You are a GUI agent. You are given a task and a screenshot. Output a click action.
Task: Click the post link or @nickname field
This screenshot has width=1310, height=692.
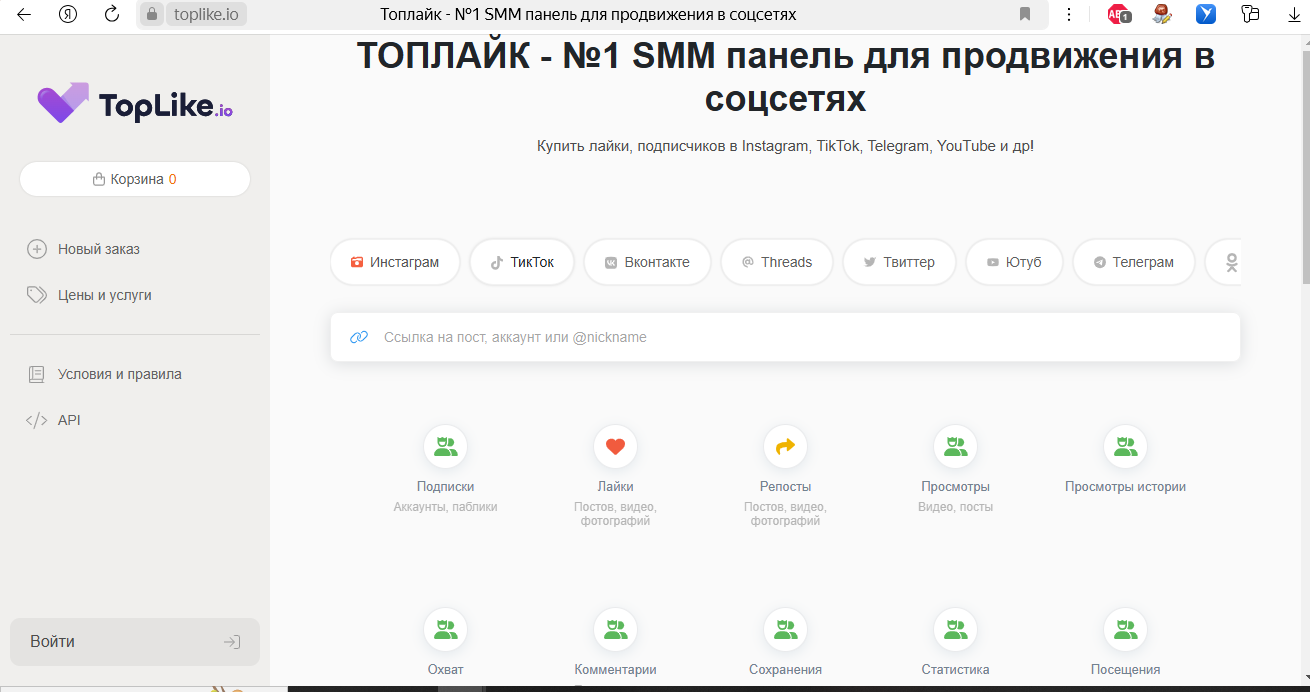(x=785, y=337)
